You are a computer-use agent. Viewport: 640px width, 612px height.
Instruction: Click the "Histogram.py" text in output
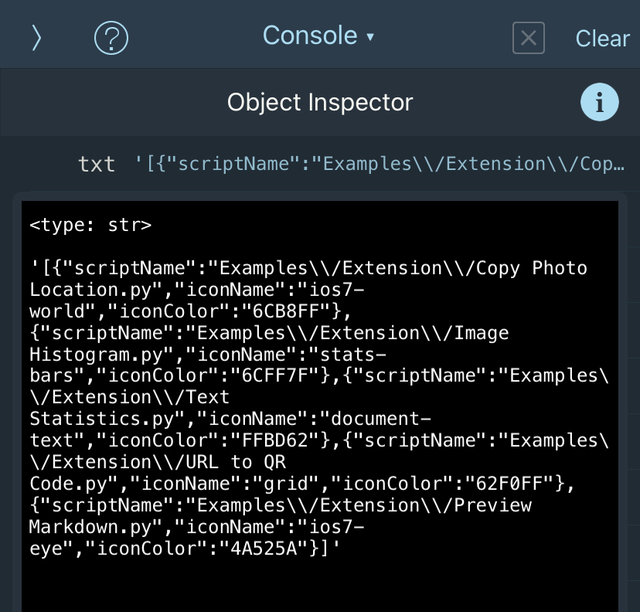tap(96, 354)
